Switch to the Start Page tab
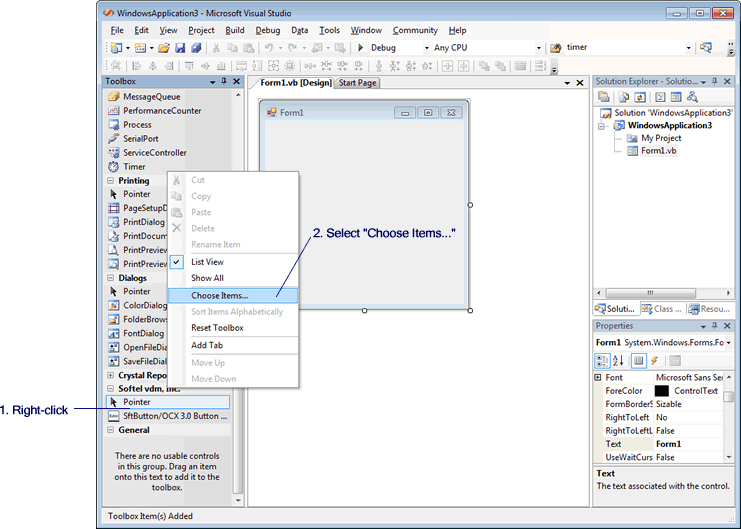The height and width of the screenshot is (529, 741). (x=357, y=83)
